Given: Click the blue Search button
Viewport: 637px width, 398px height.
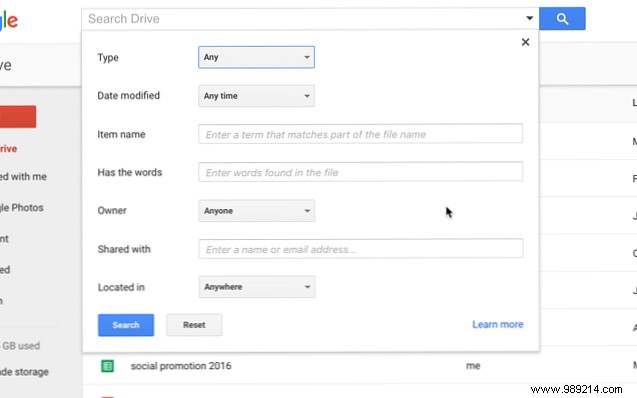Looking at the screenshot, I should [x=126, y=325].
